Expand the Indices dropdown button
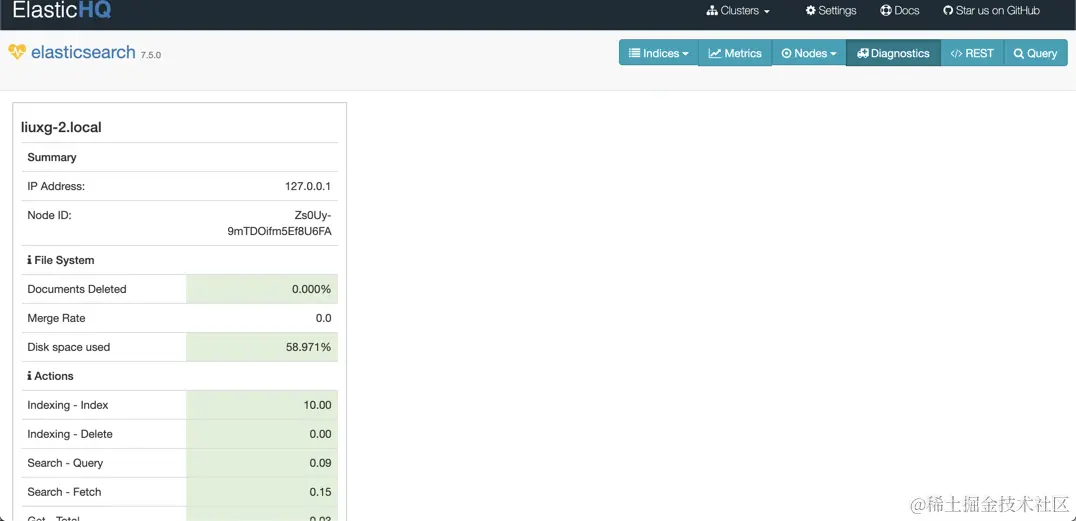Viewport: 1076px width, 521px height. tap(659, 53)
